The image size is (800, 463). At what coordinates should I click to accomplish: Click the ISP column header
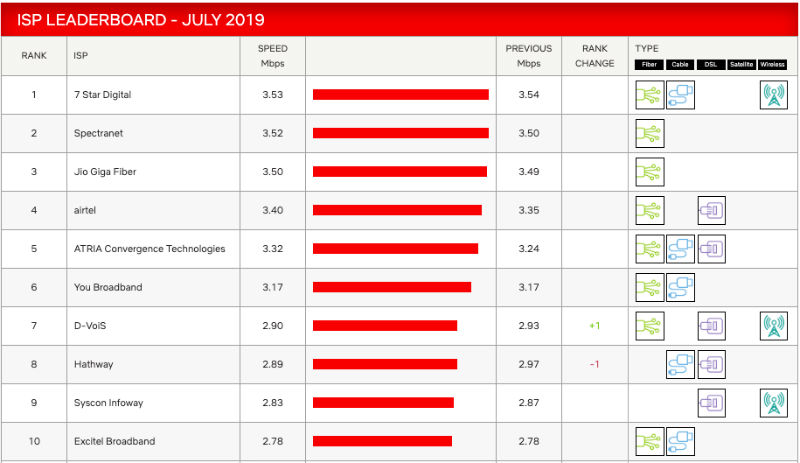81,56
